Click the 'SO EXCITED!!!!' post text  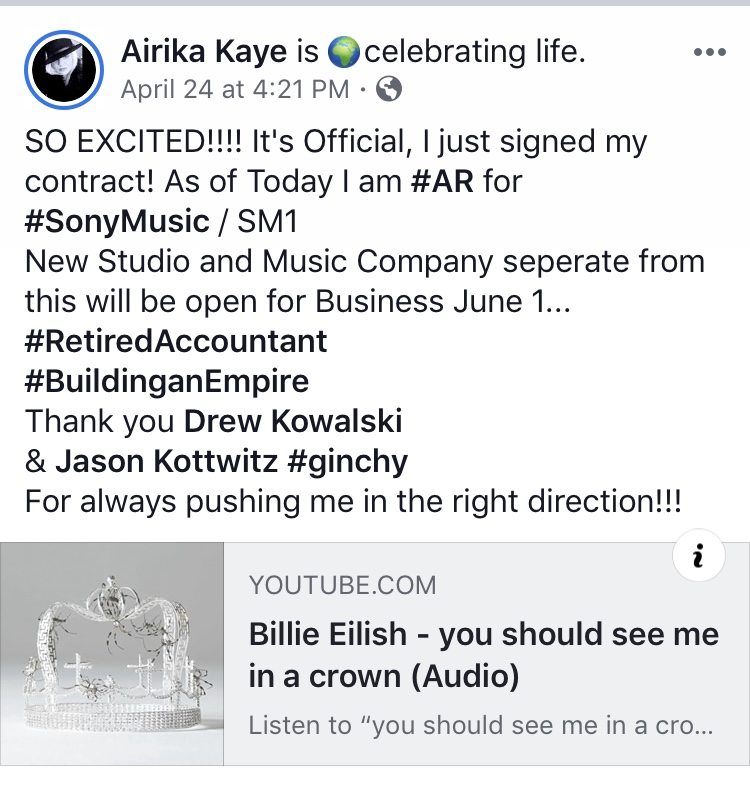click(x=134, y=141)
